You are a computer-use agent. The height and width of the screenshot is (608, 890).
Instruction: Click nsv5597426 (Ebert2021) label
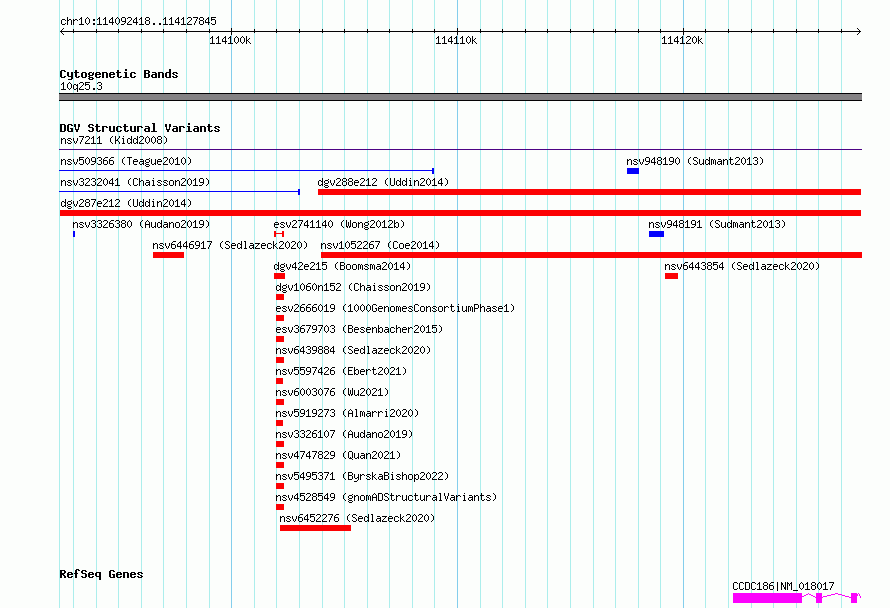click(x=341, y=371)
